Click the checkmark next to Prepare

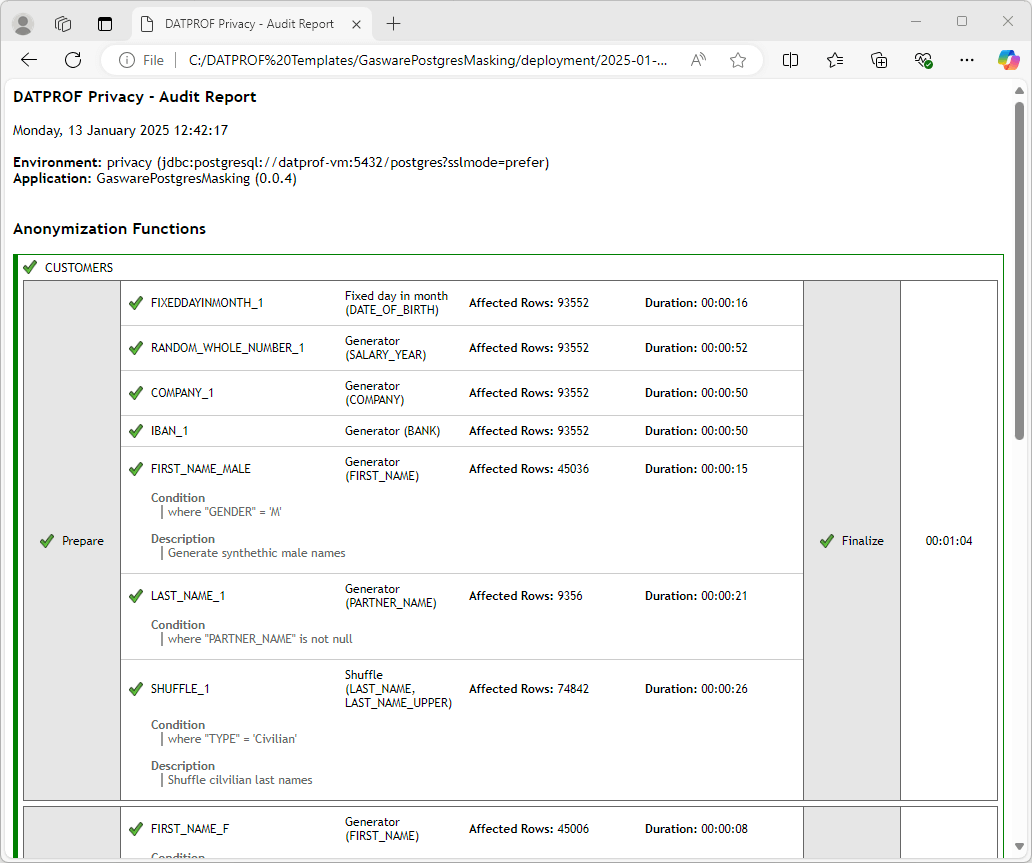tap(47, 540)
